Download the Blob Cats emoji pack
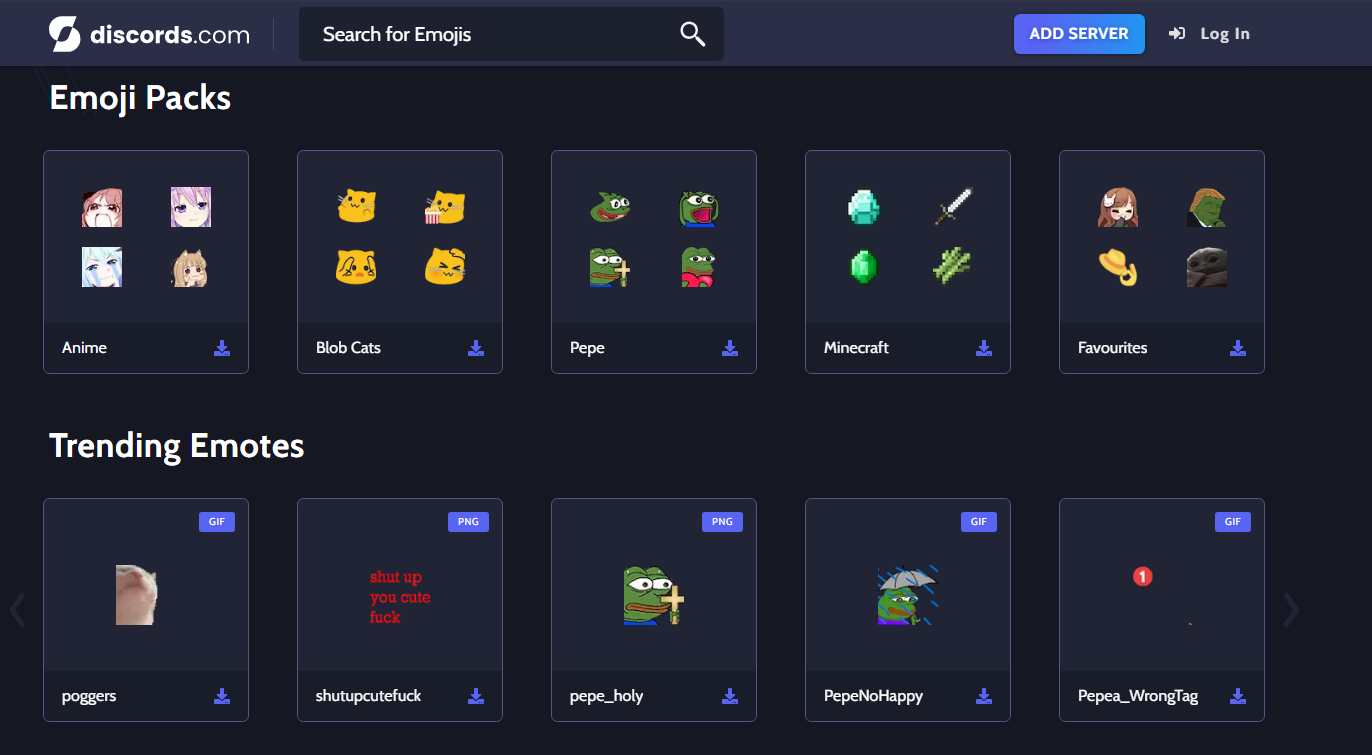Image resolution: width=1372 pixels, height=755 pixels. tap(476, 348)
